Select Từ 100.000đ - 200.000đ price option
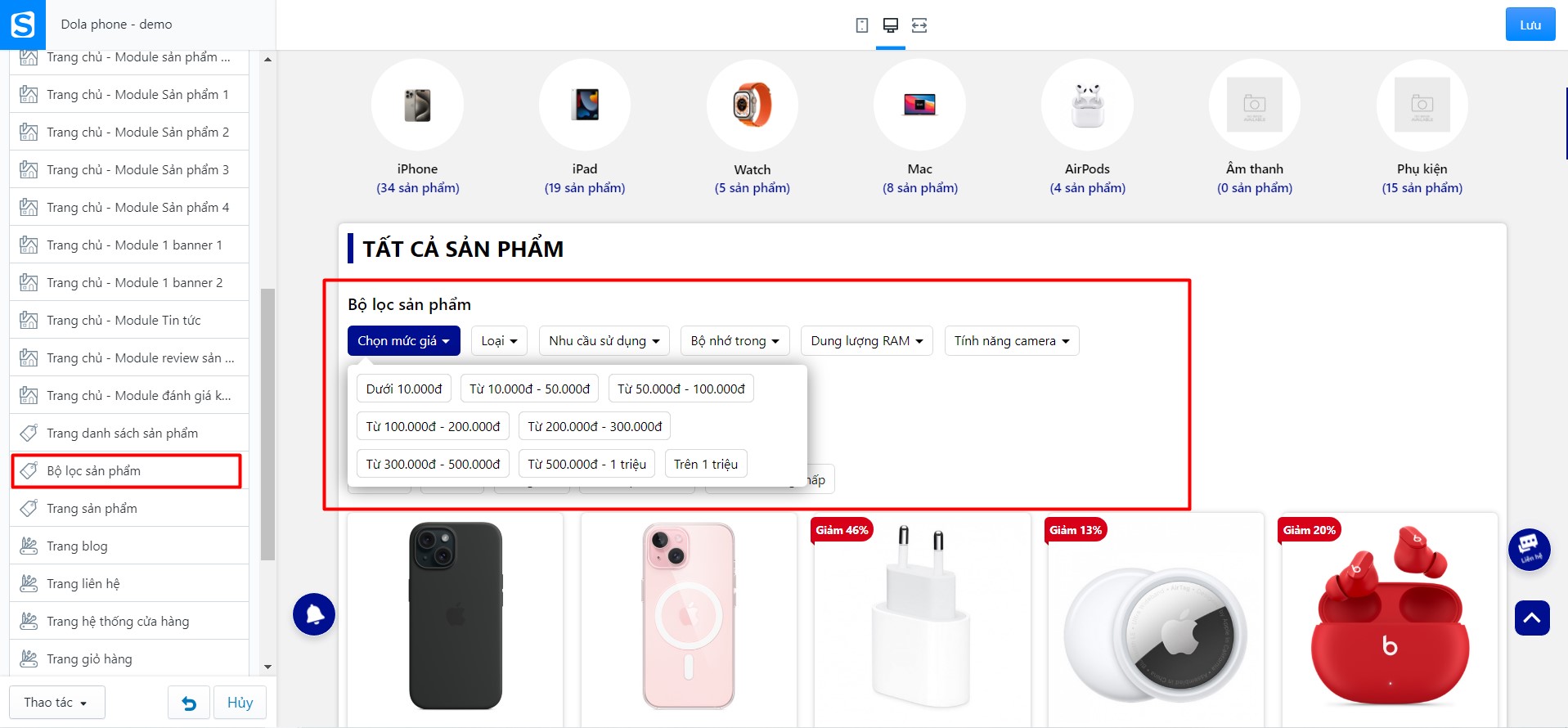This screenshot has height=728, width=1568. [433, 426]
